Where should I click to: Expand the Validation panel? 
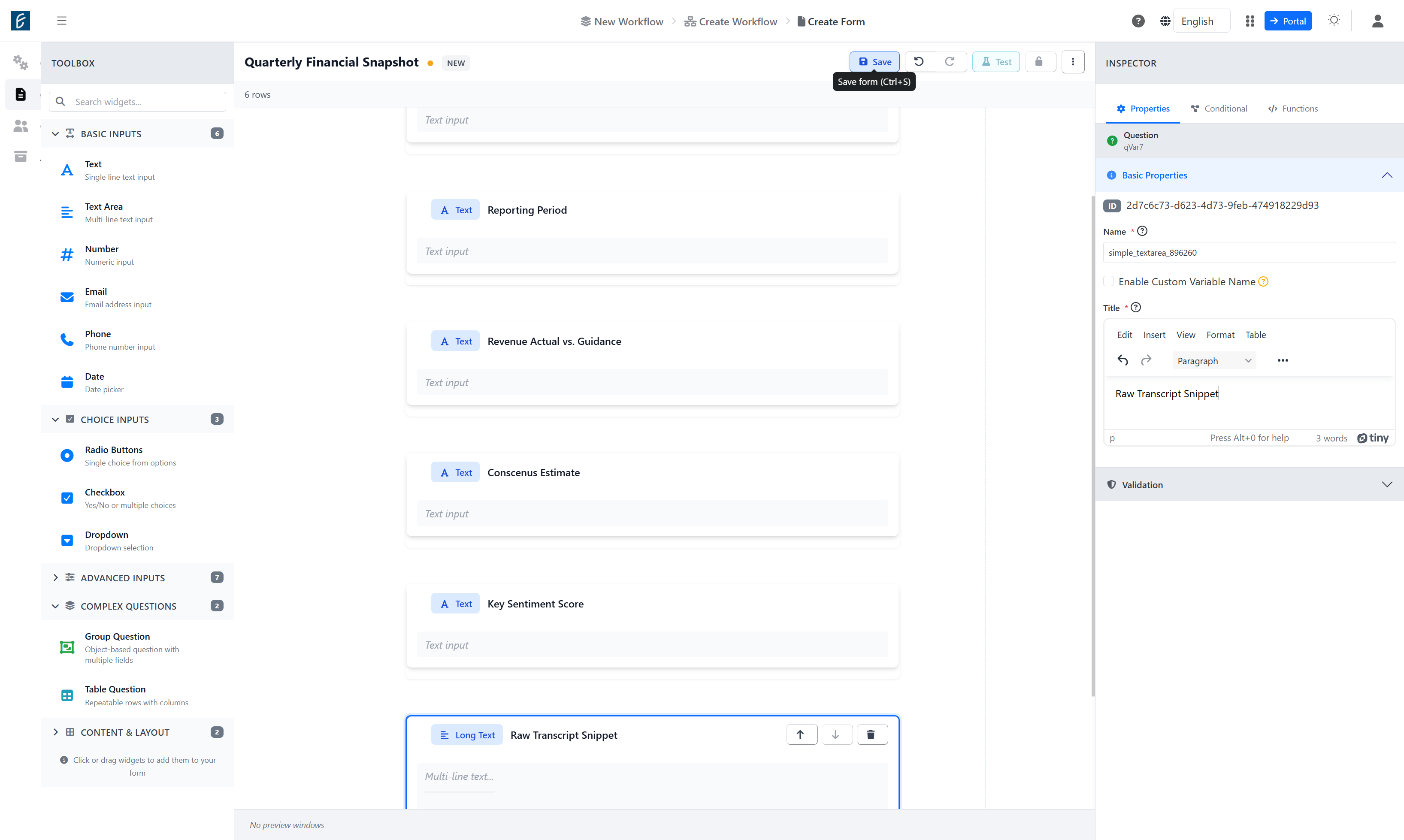pos(1250,484)
